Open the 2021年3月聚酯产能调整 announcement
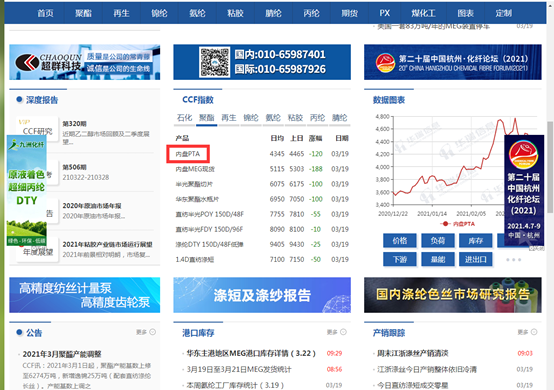 coord(62,354)
